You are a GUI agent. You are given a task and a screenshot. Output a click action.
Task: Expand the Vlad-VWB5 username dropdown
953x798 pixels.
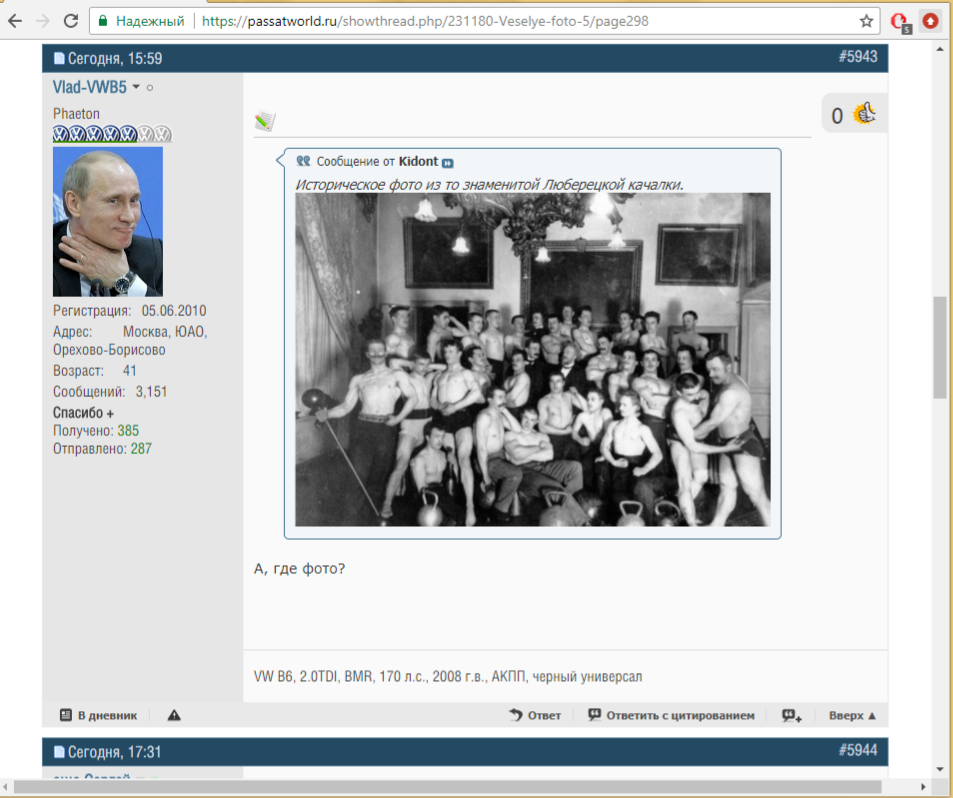(136, 88)
